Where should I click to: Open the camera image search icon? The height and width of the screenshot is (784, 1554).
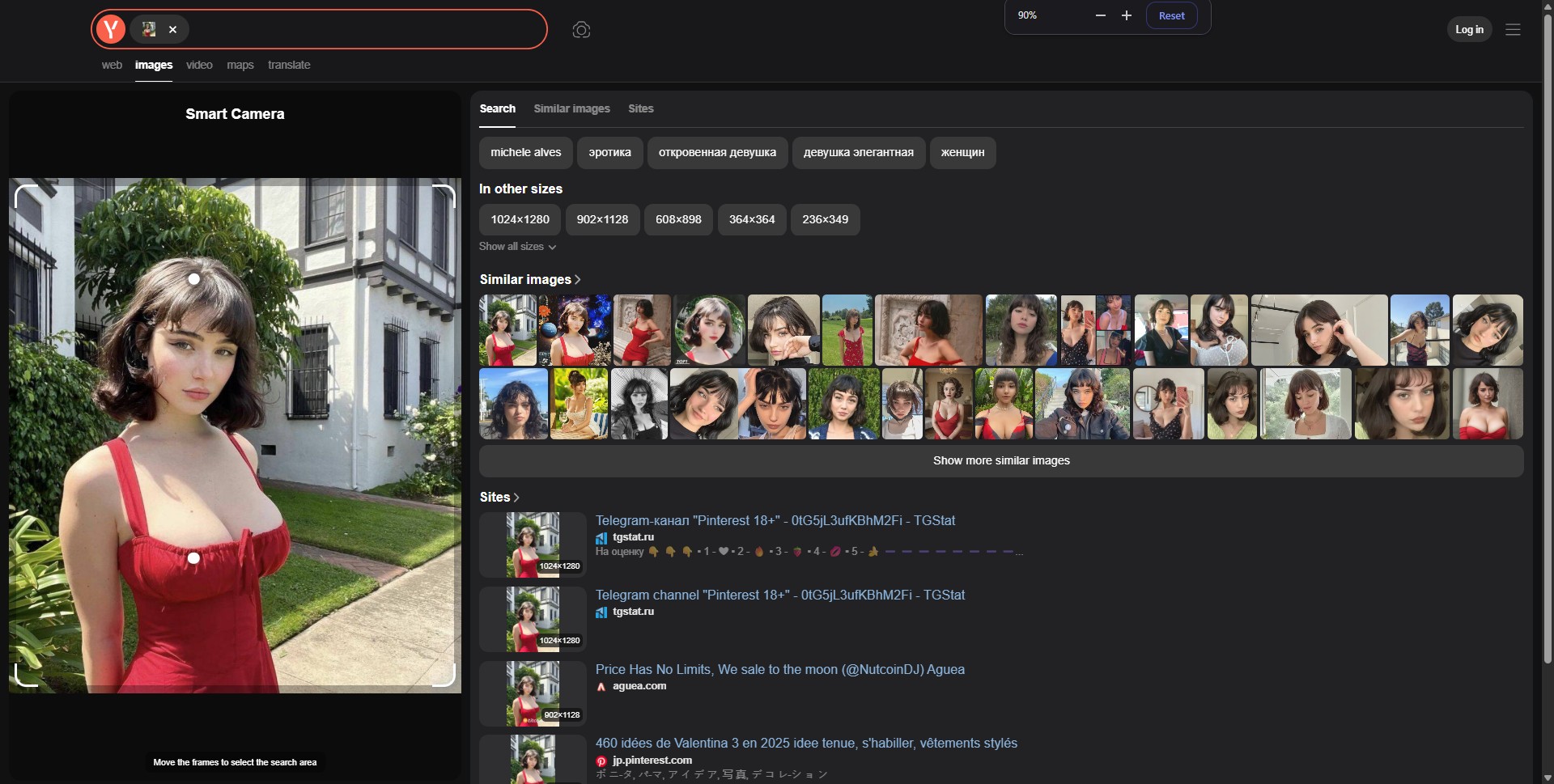(581, 30)
